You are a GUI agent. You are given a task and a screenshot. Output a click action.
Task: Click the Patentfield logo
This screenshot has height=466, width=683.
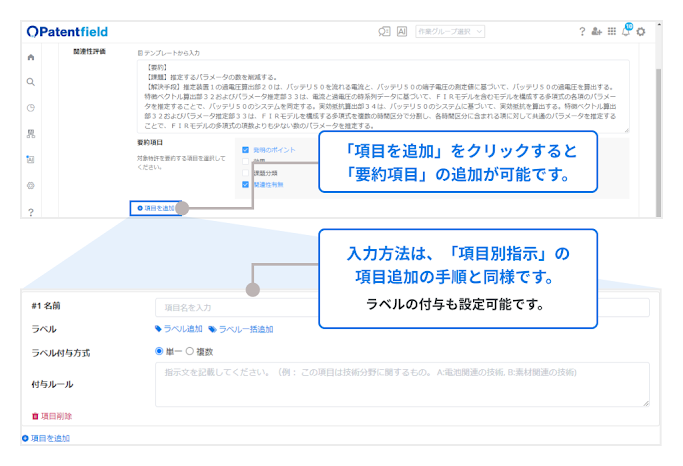click(x=66, y=32)
